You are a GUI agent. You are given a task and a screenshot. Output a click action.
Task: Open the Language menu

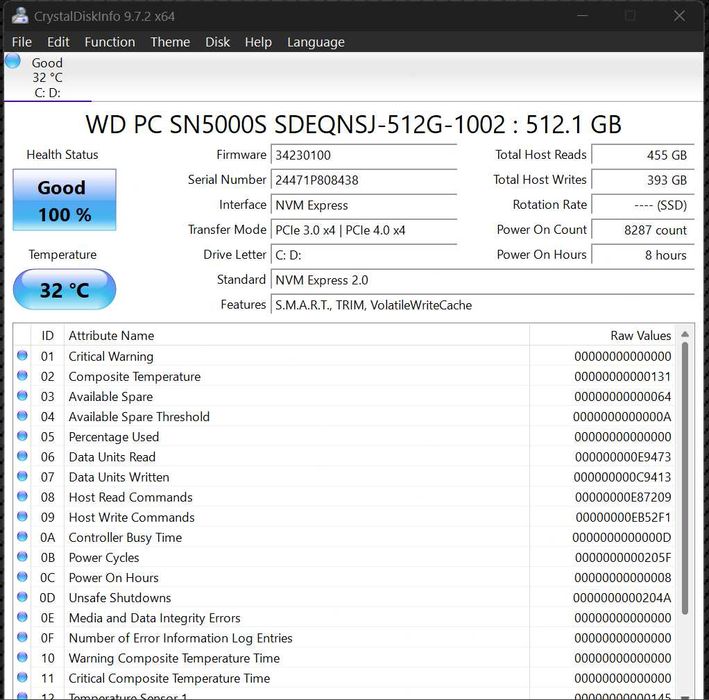click(316, 42)
